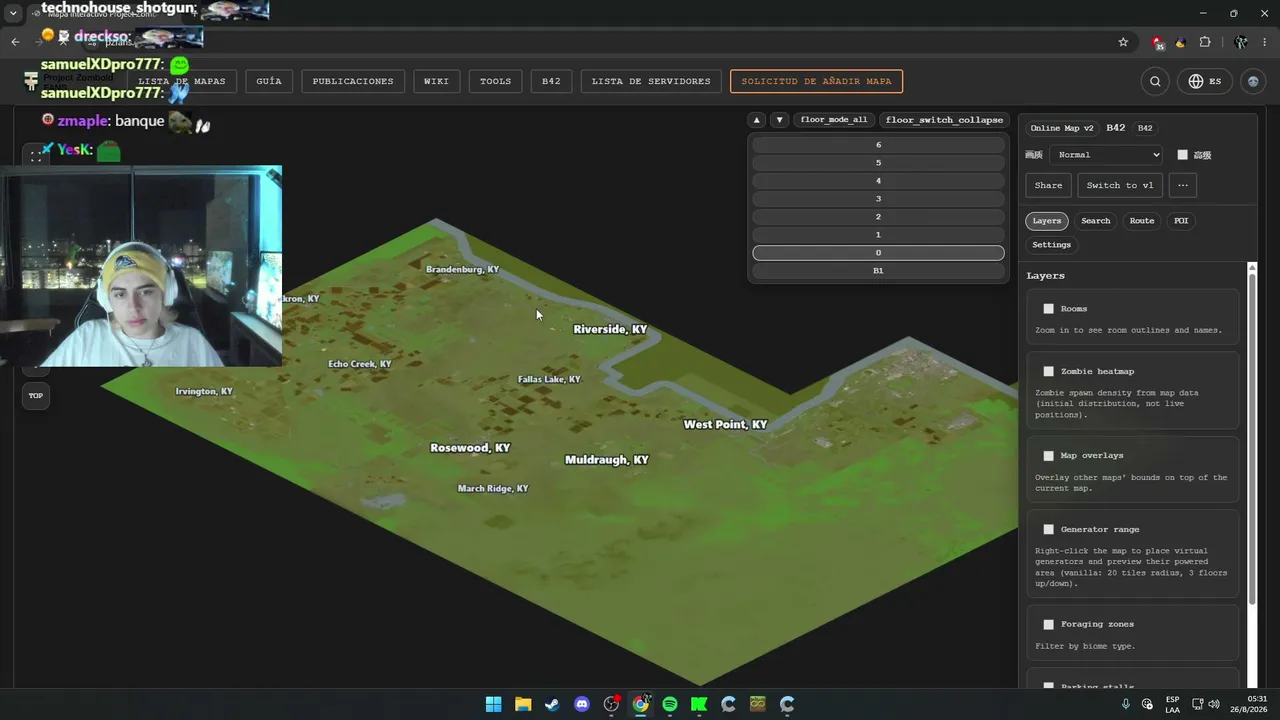Viewport: 1280px width, 720px height.
Task: Select floor 1 in the floor list
Action: click(x=878, y=235)
